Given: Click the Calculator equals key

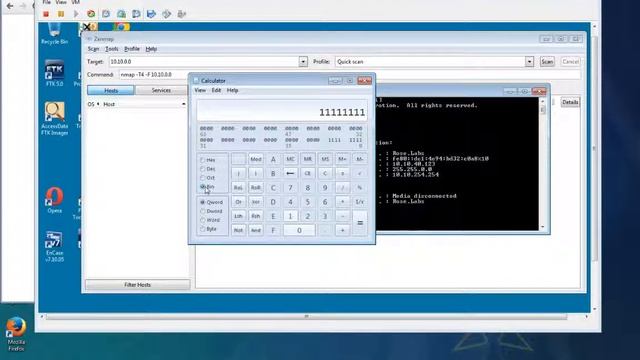Looking at the screenshot, I should (360, 223).
